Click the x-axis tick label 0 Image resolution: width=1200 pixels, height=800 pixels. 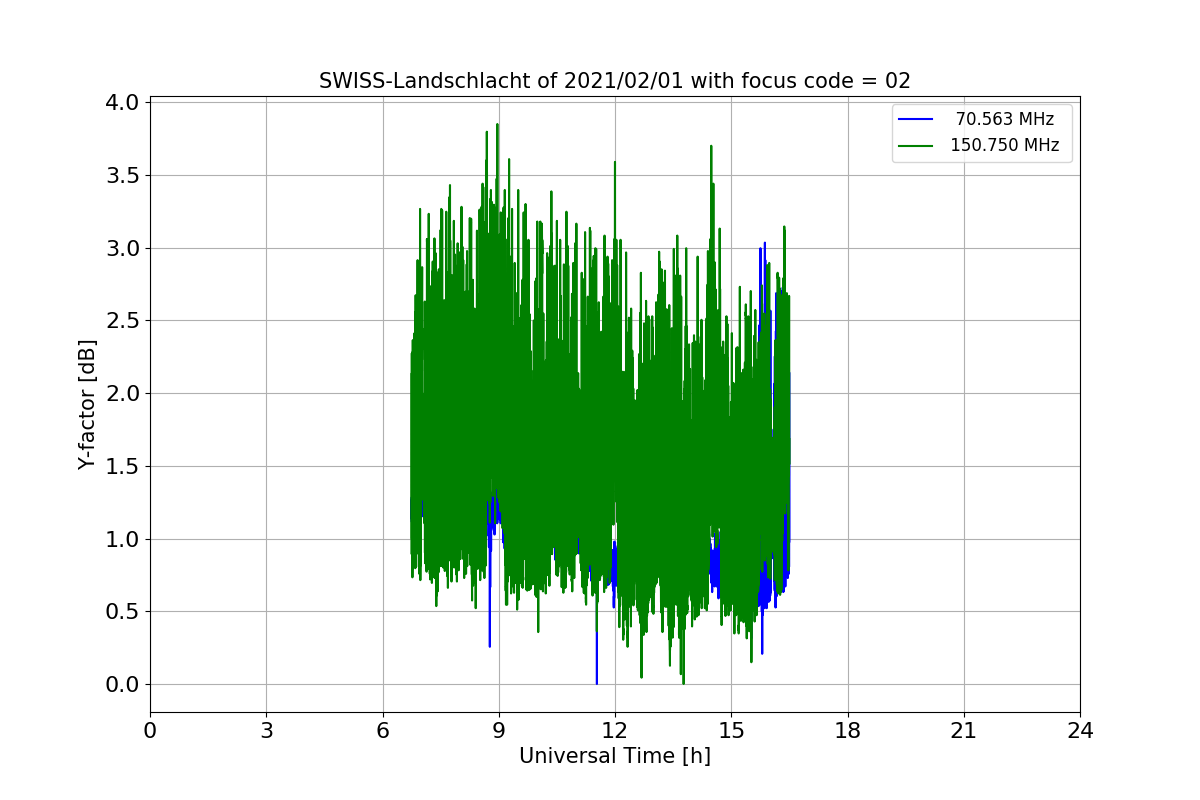[150, 731]
